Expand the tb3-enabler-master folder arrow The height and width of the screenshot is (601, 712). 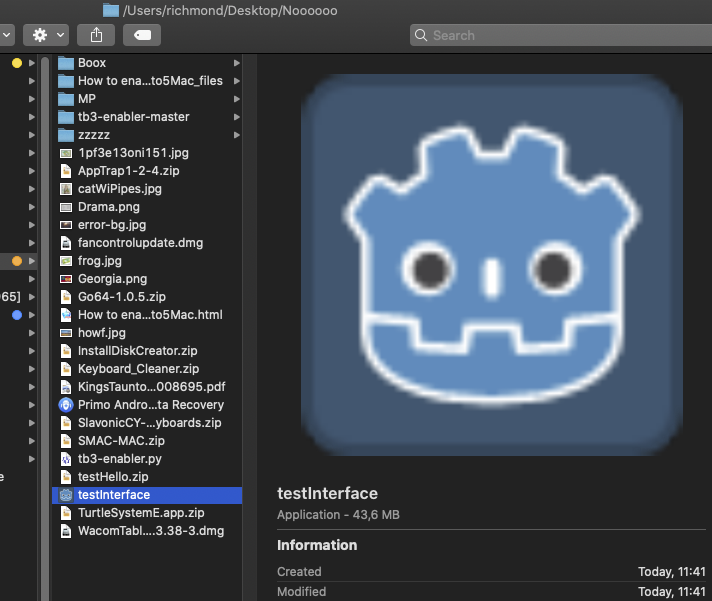237,117
